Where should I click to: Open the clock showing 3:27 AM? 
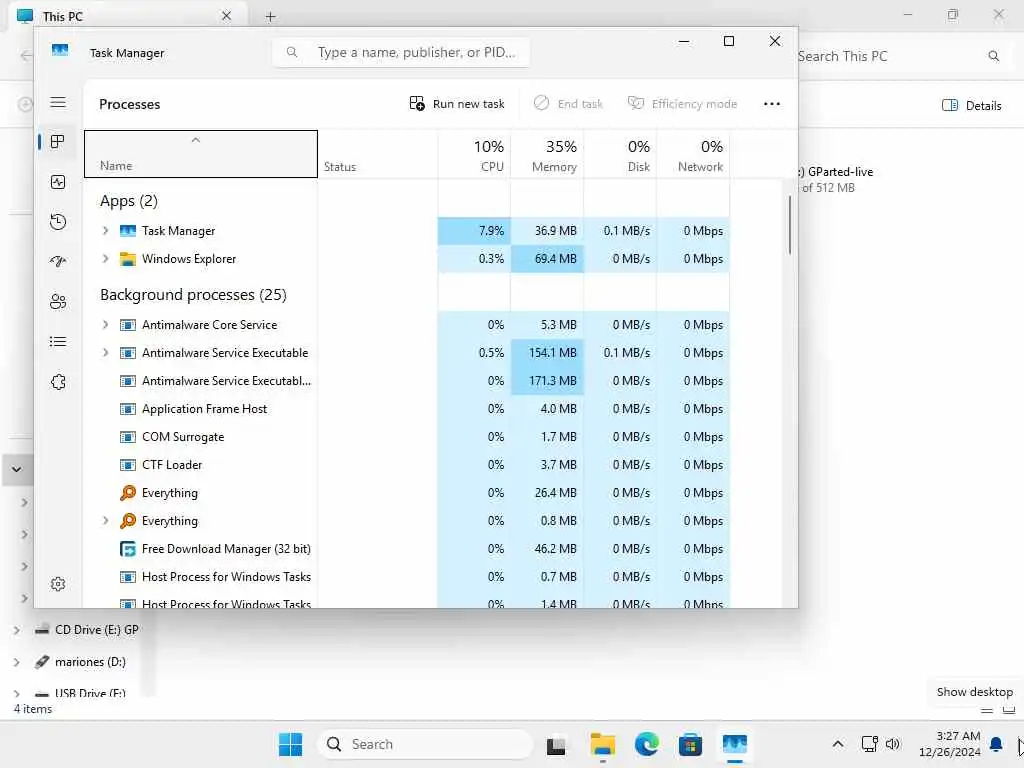coord(950,744)
